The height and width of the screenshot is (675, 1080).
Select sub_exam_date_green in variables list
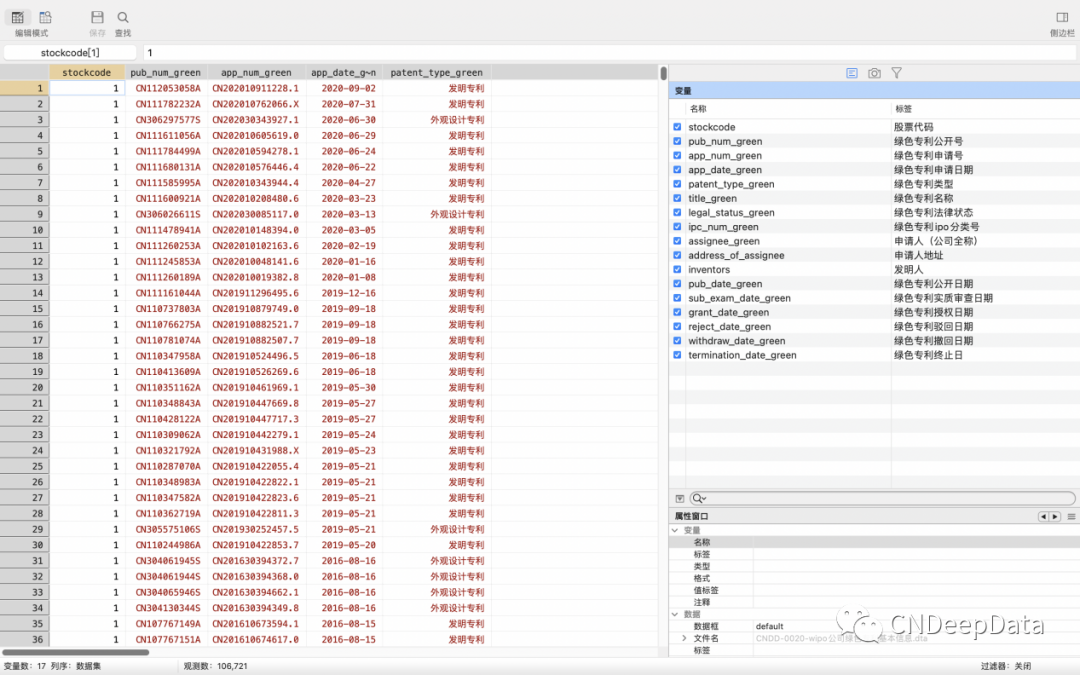tap(739, 298)
